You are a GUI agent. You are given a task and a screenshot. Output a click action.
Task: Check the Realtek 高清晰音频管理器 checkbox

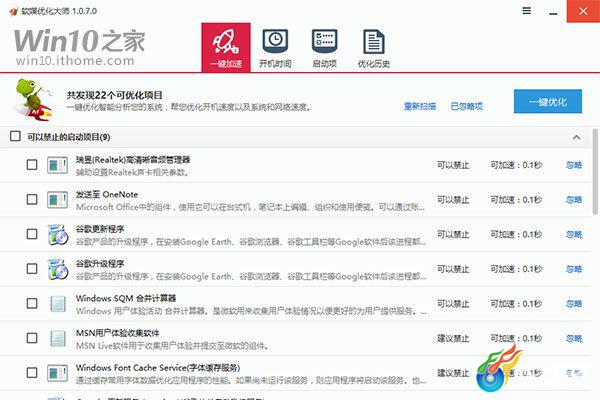tap(32, 165)
